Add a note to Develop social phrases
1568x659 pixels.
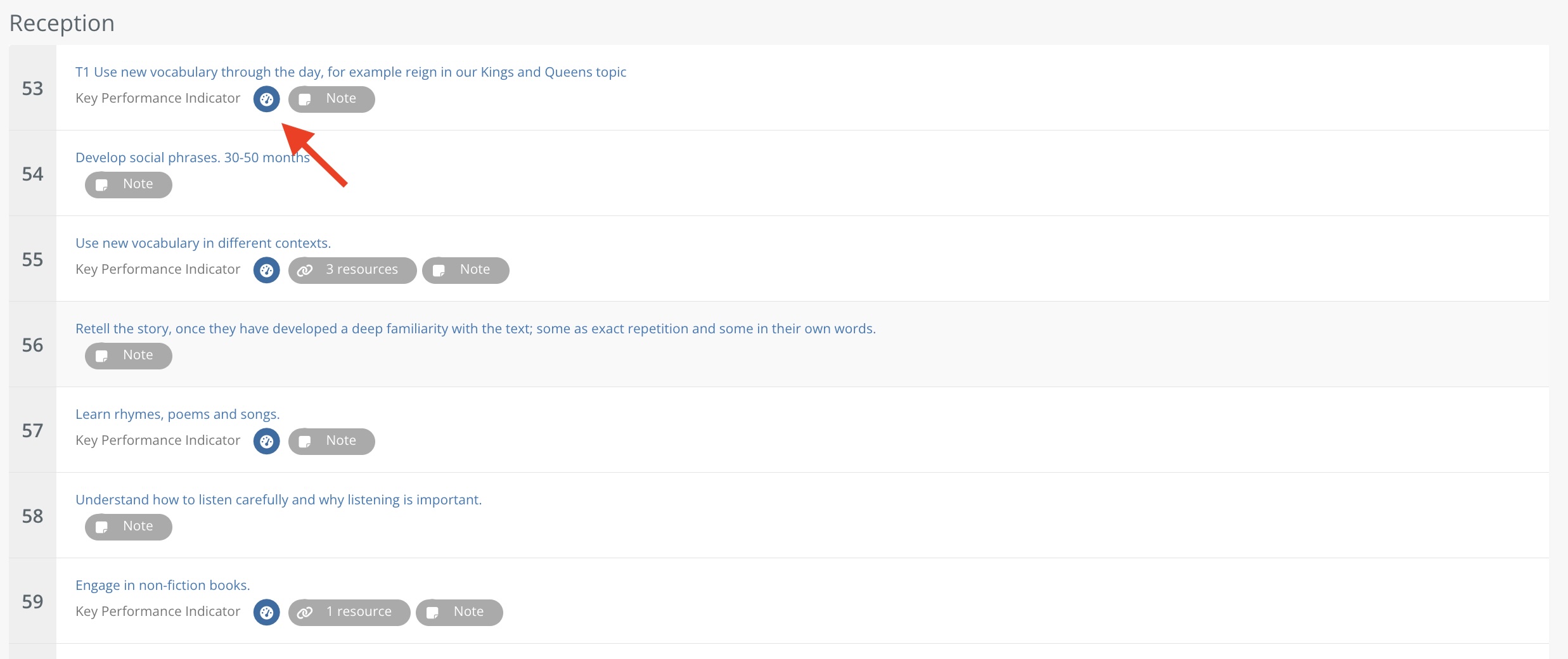pos(129,184)
